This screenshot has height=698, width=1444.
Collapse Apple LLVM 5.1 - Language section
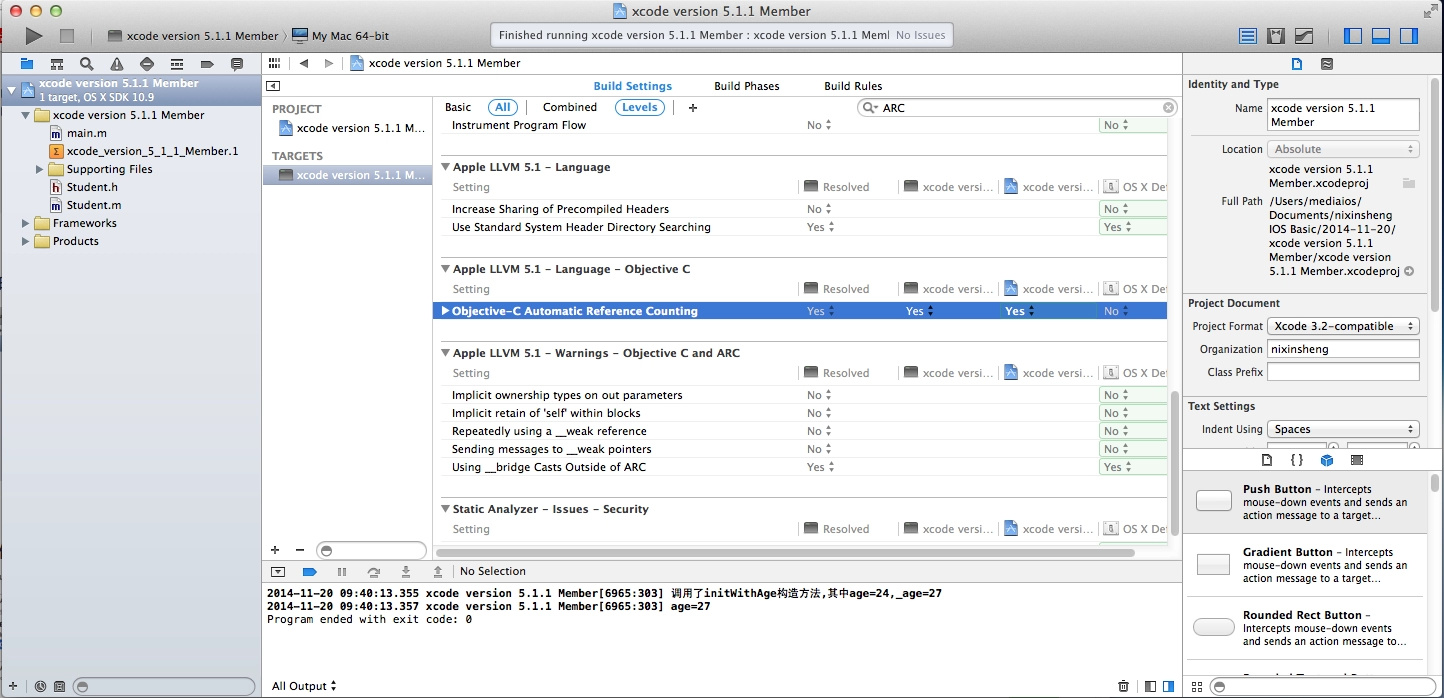coord(446,167)
